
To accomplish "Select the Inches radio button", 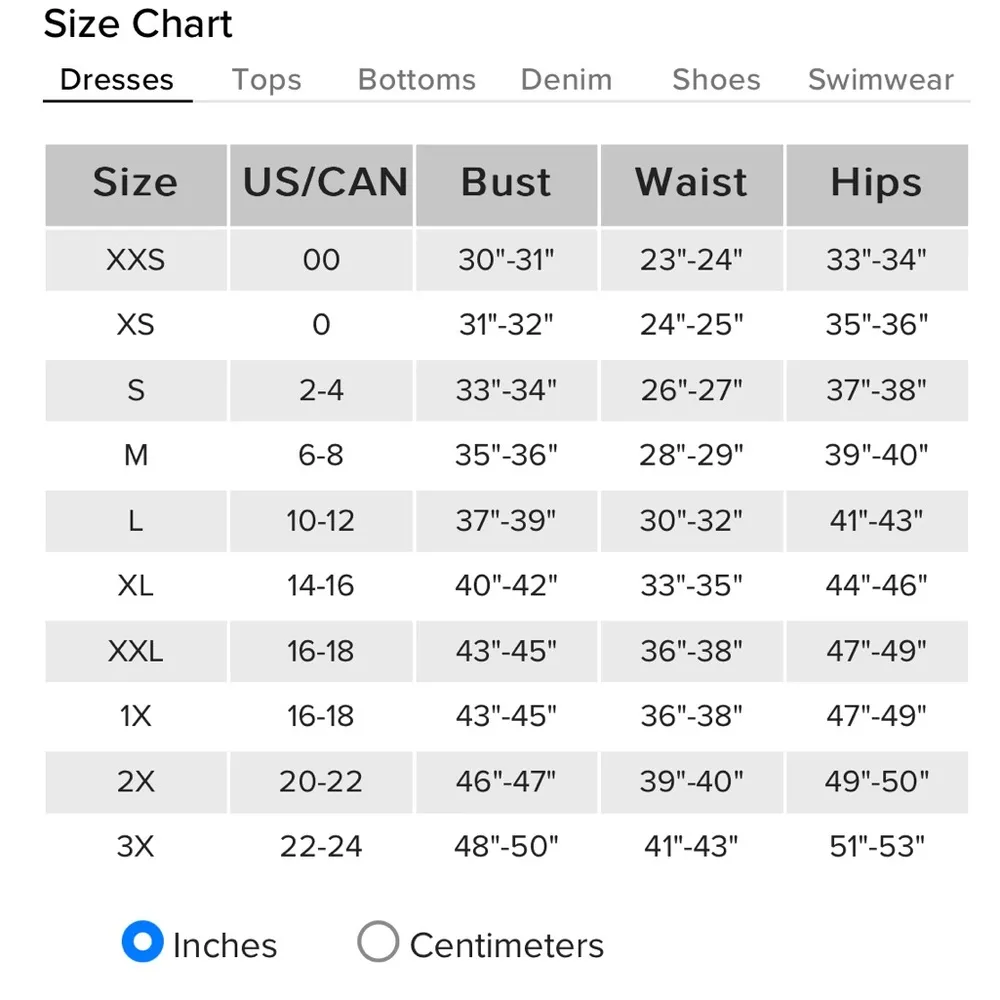I will click(x=142, y=942).
